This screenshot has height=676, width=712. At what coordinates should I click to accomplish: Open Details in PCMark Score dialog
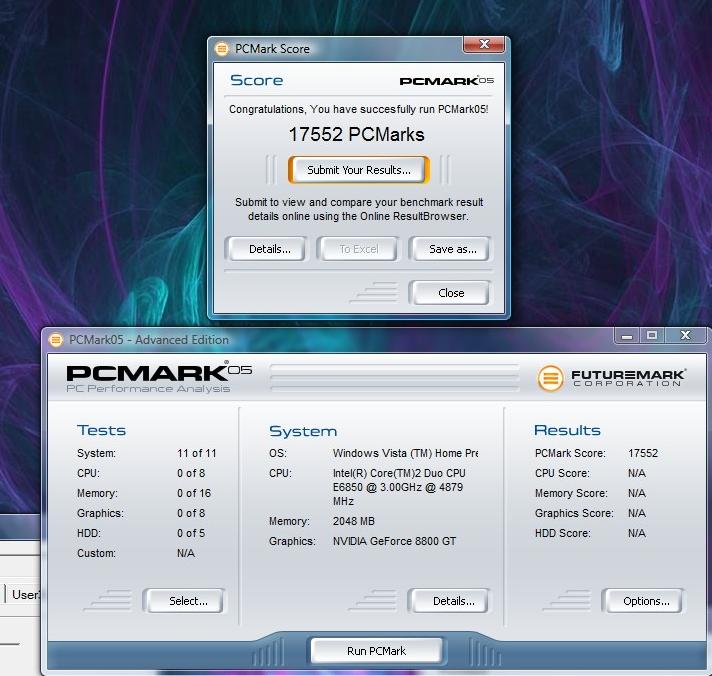click(267, 249)
